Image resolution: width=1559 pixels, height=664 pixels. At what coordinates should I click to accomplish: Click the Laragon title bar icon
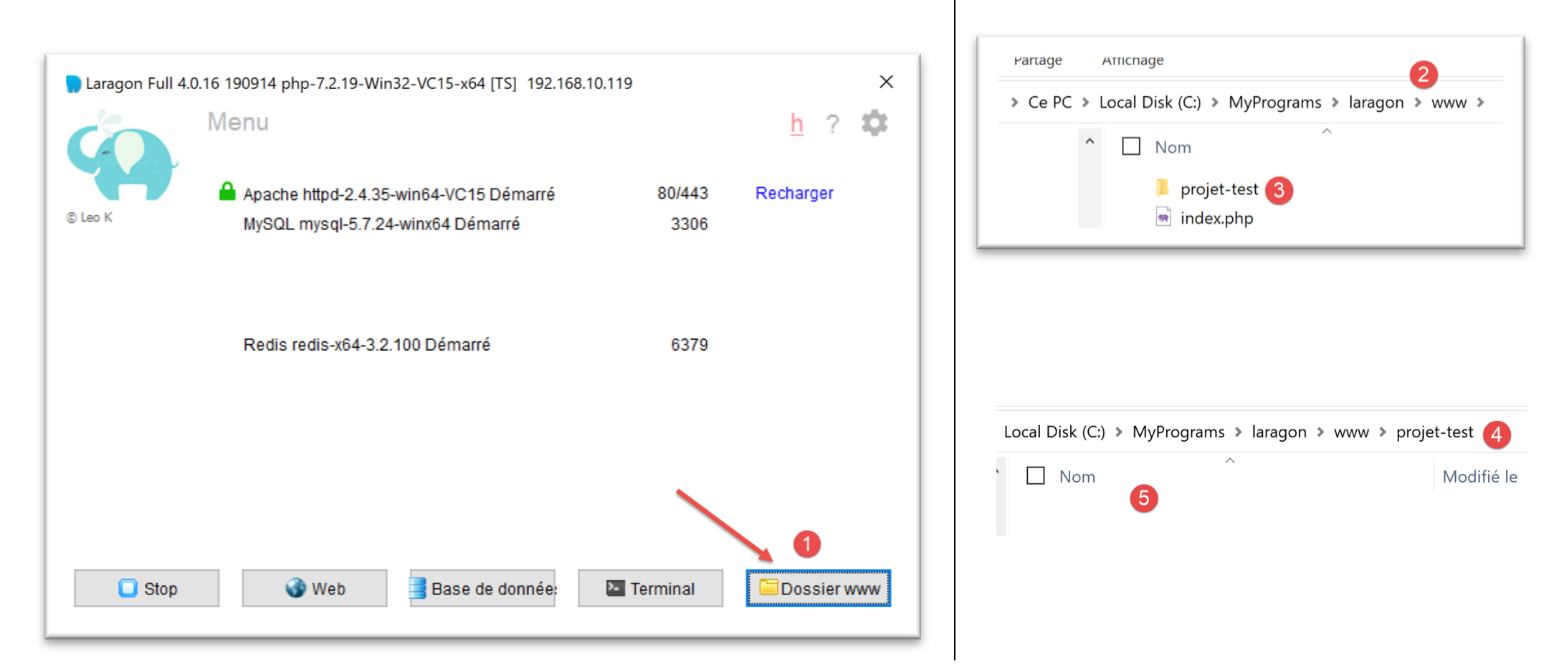coord(73,83)
